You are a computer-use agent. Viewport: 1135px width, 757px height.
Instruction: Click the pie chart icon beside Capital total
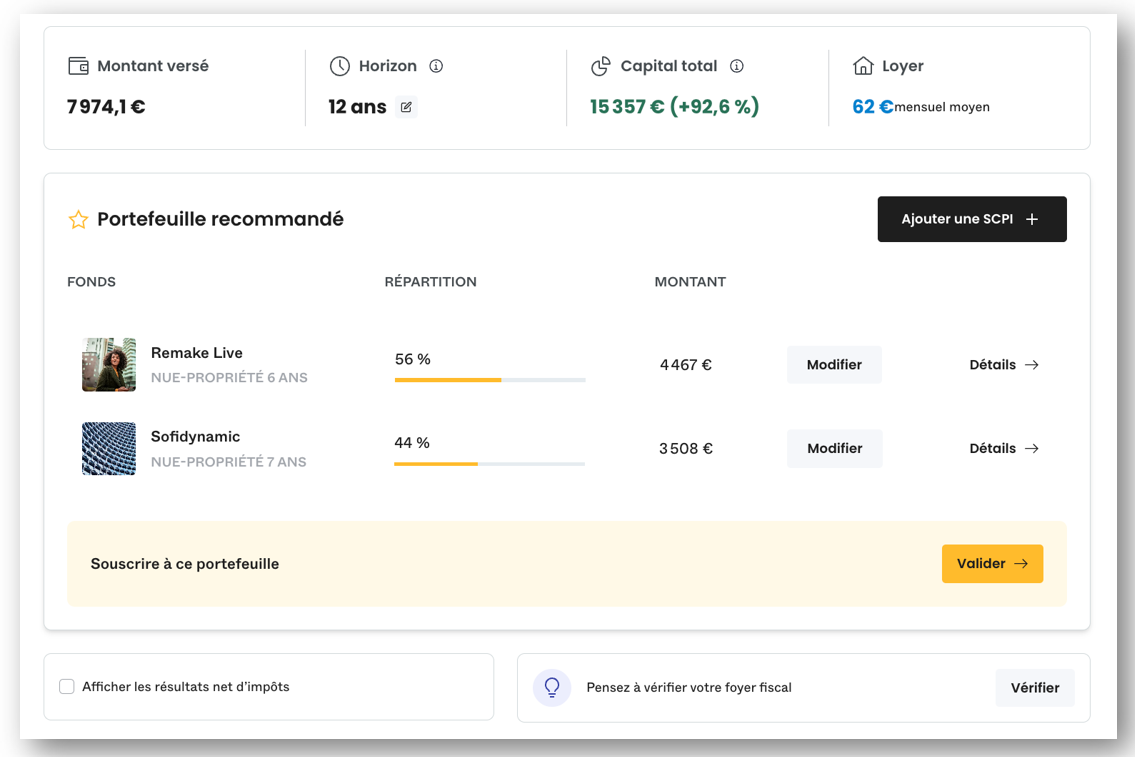(x=601, y=66)
